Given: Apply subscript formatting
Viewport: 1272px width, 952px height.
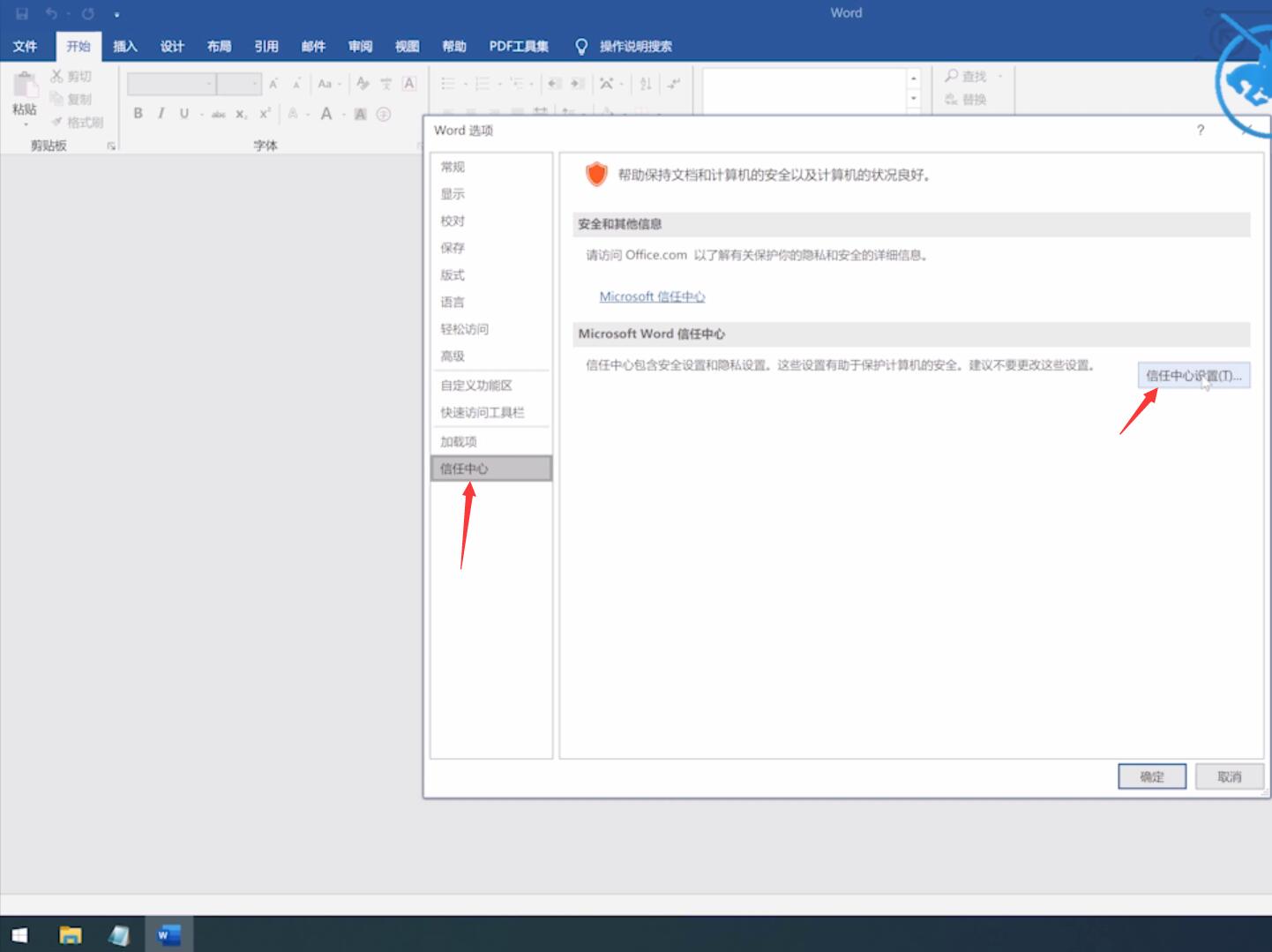Looking at the screenshot, I should (x=241, y=114).
